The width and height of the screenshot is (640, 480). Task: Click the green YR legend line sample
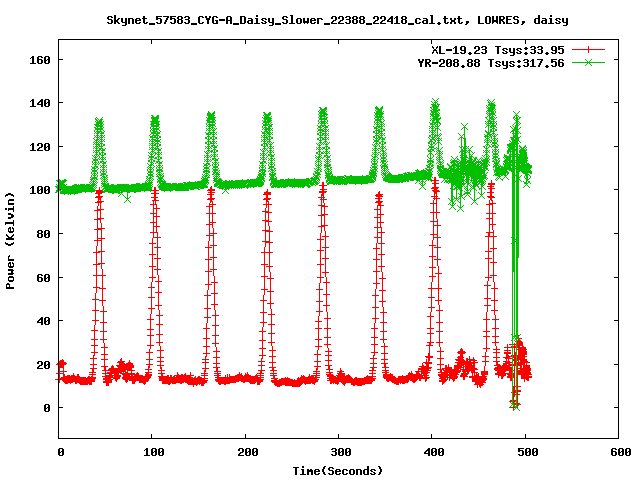pos(590,62)
